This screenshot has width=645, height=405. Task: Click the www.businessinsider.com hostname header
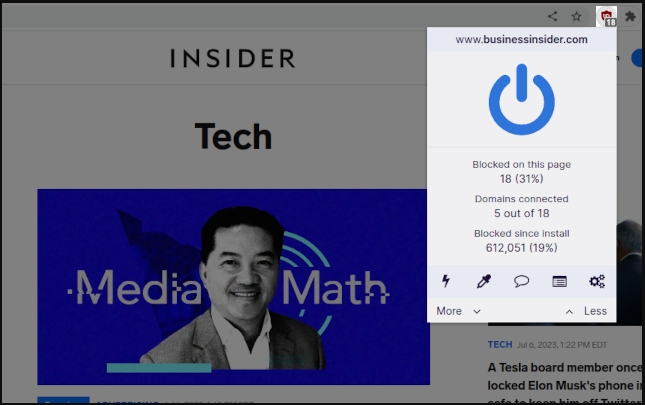coord(522,39)
